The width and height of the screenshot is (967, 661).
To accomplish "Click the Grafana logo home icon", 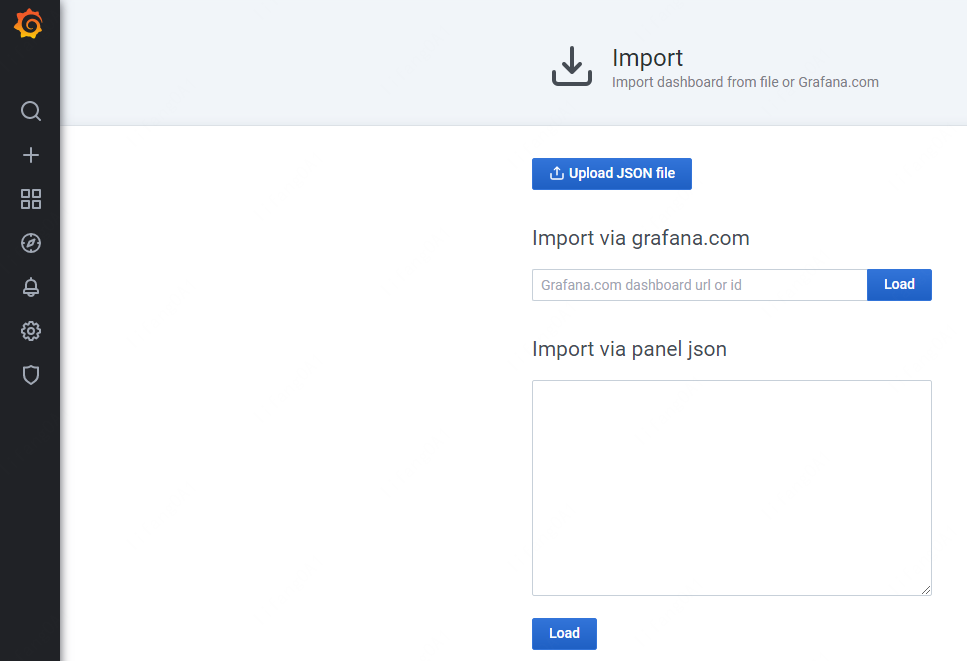I will pyautogui.click(x=29, y=24).
